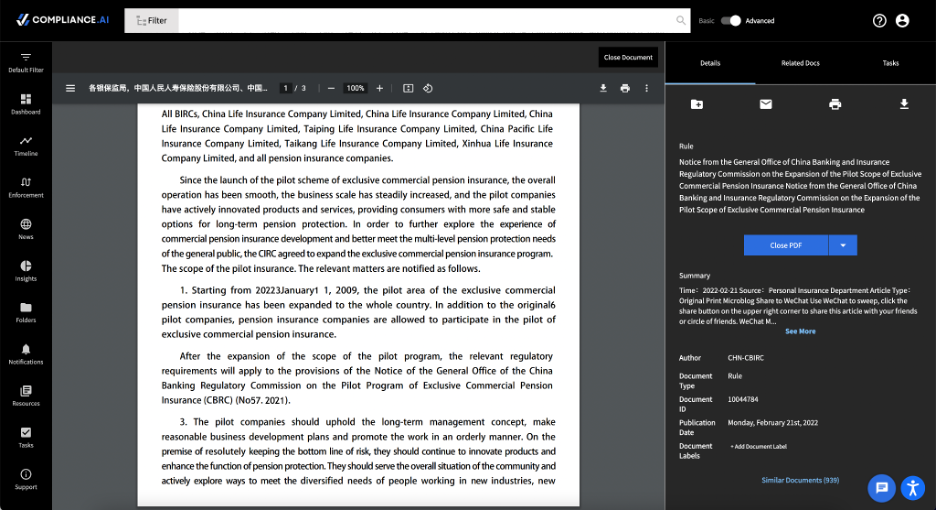This screenshot has height=510, width=936.
Task: Switch to the Related Docs tab
Action: pyautogui.click(x=800, y=63)
